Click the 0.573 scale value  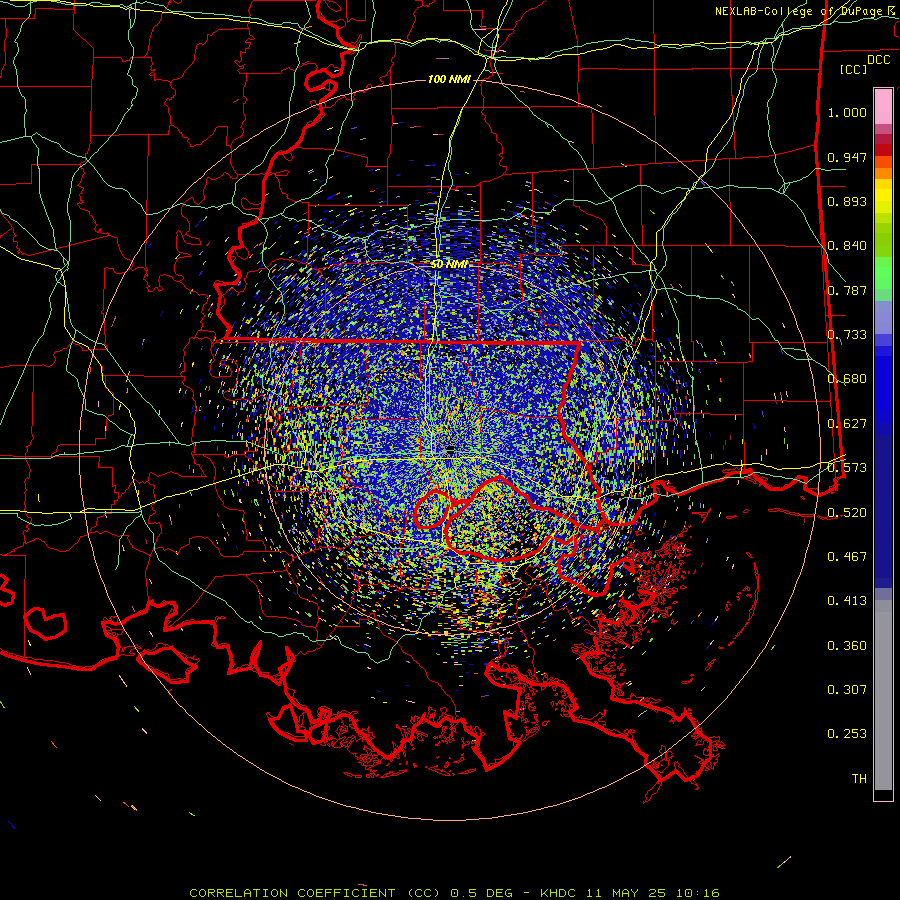click(x=847, y=468)
